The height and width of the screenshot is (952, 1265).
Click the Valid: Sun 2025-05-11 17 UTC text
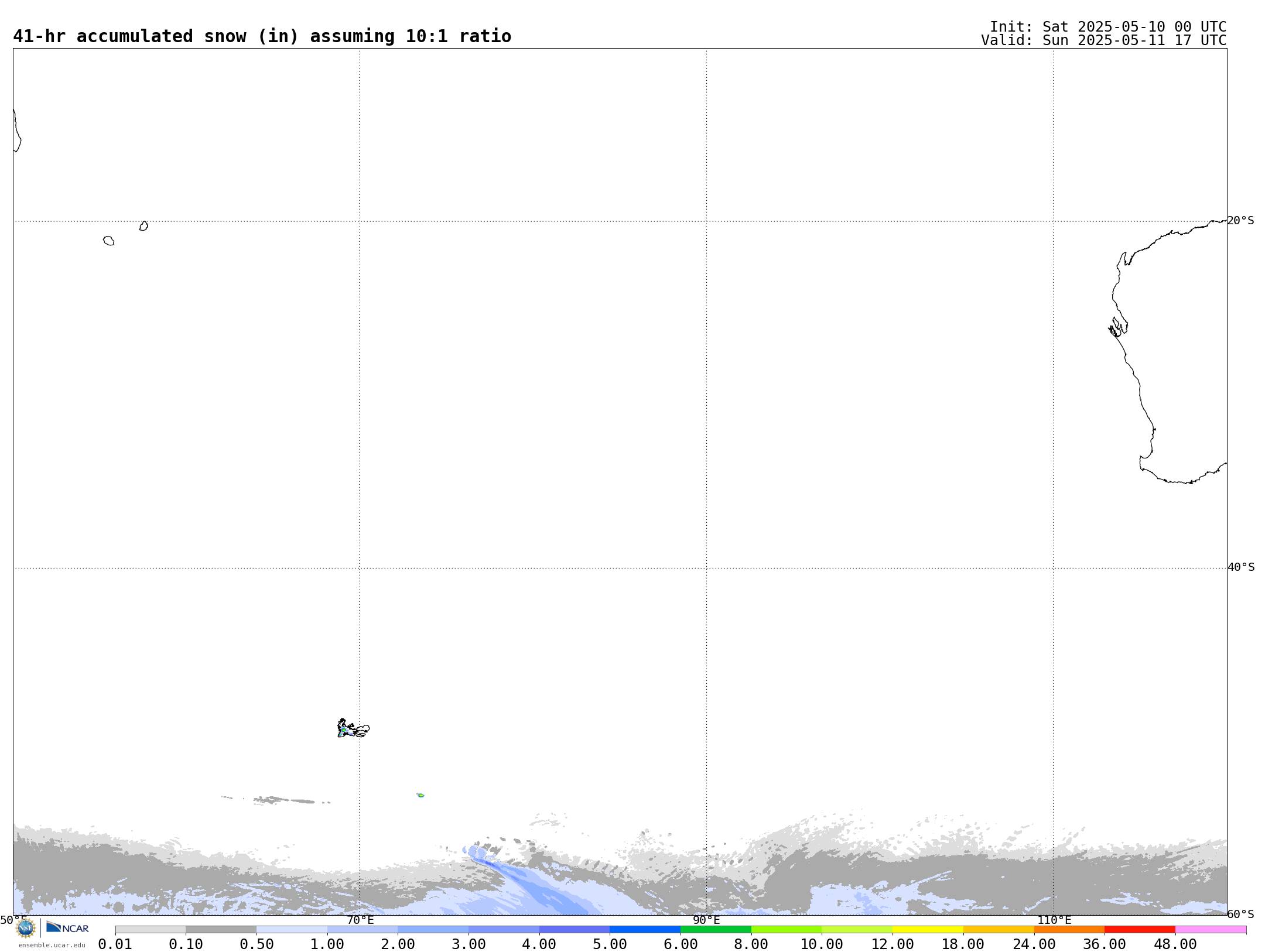click(x=1103, y=40)
